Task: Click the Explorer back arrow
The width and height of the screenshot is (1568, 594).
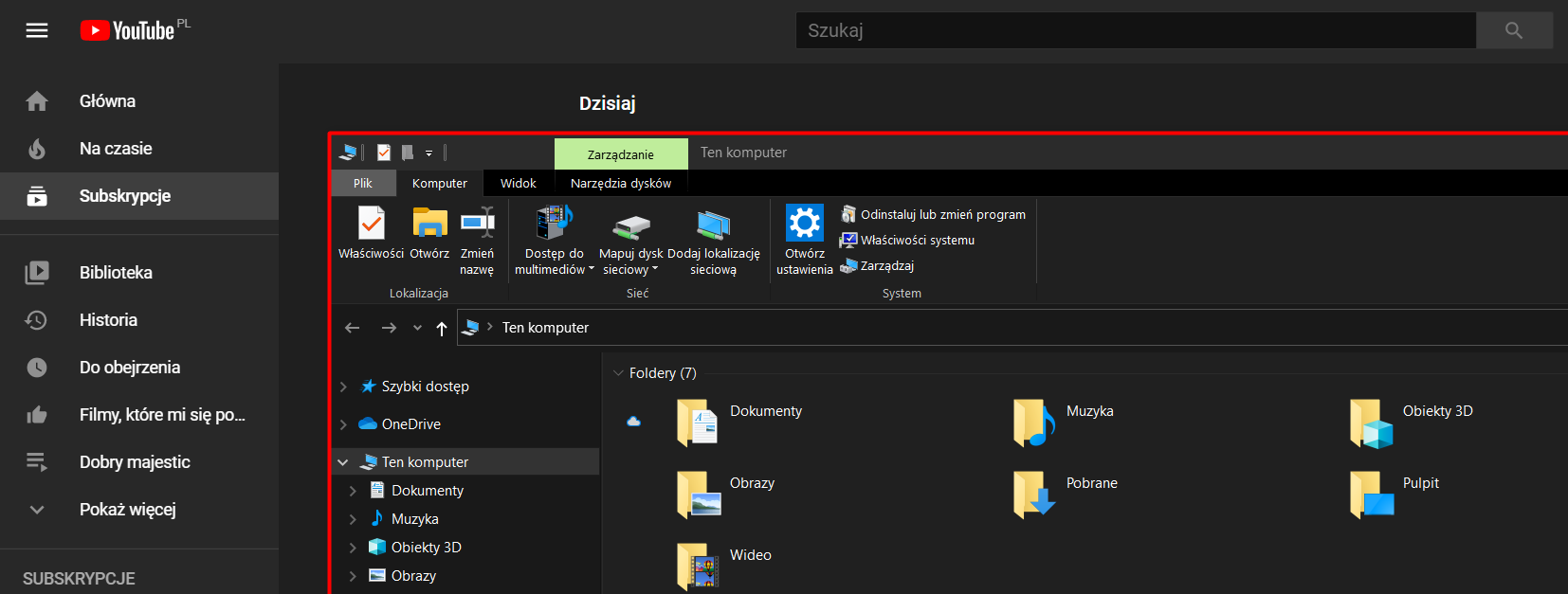Action: tap(353, 328)
